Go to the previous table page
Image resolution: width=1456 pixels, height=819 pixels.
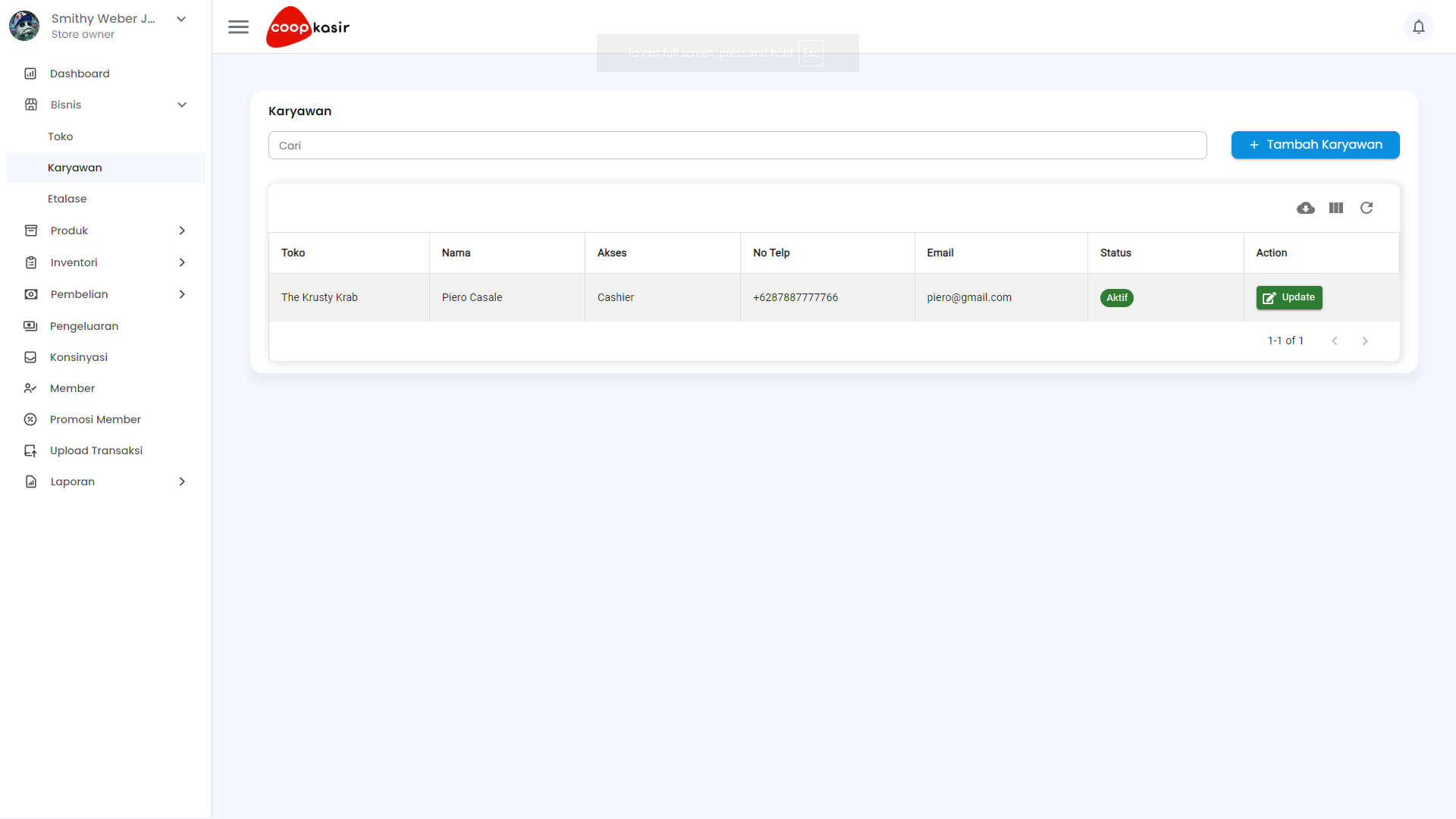coord(1335,340)
